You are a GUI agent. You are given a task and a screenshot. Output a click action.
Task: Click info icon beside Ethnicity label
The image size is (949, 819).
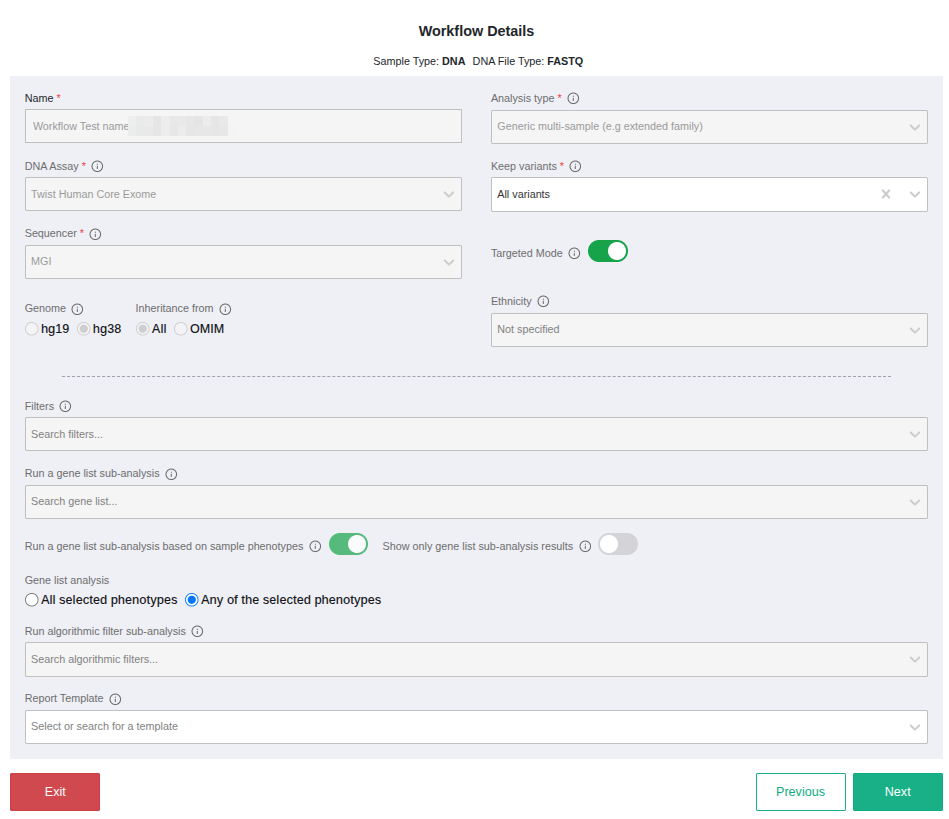click(543, 302)
